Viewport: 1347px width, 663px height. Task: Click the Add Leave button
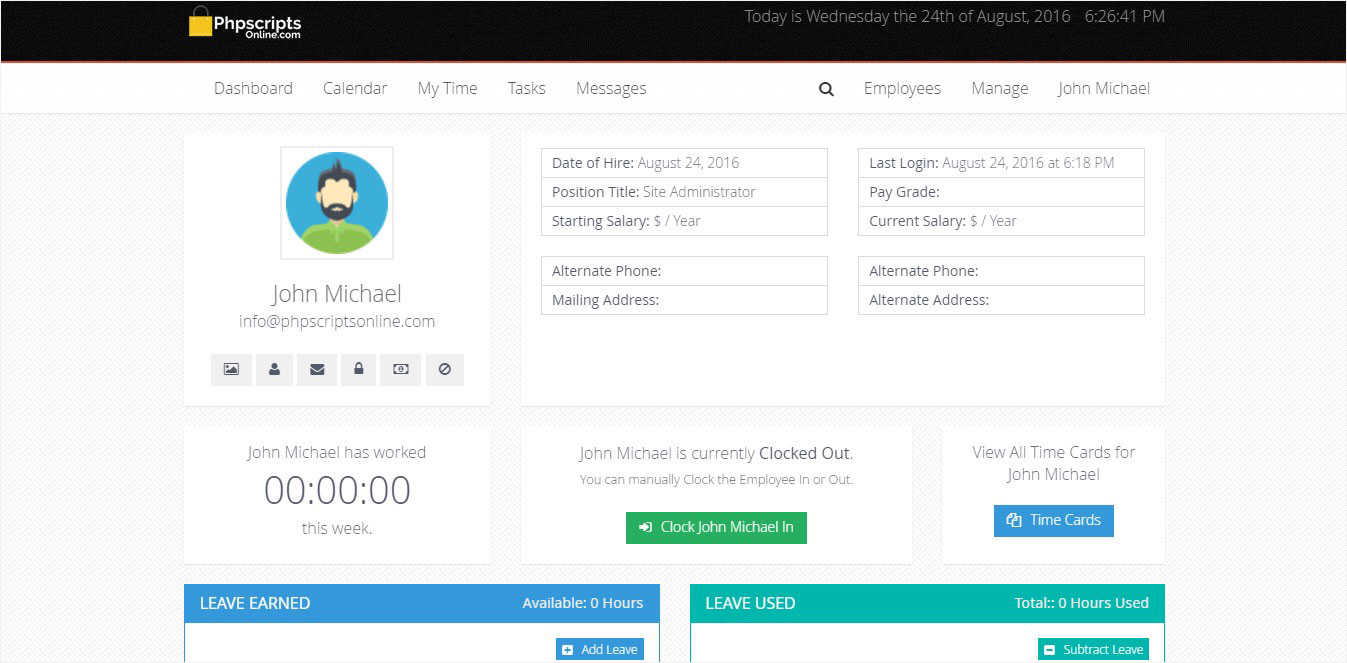pyautogui.click(x=600, y=649)
